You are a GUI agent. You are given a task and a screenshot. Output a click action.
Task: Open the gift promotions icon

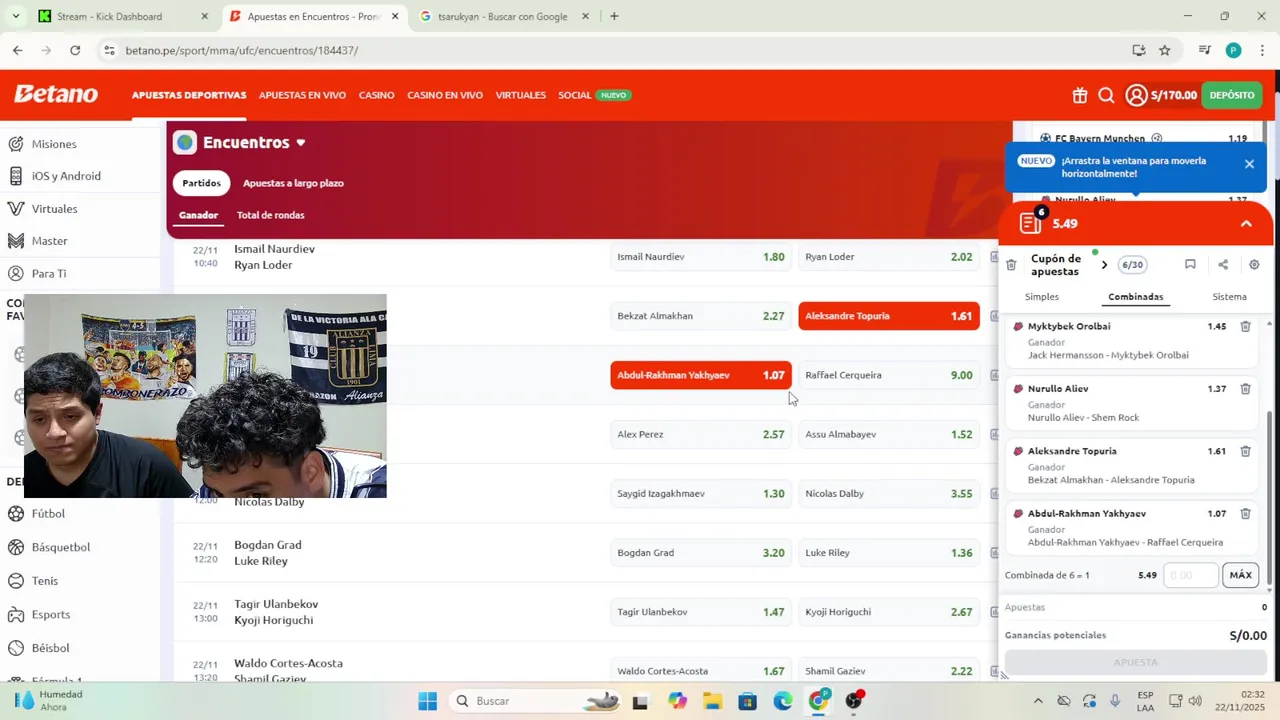1079,95
